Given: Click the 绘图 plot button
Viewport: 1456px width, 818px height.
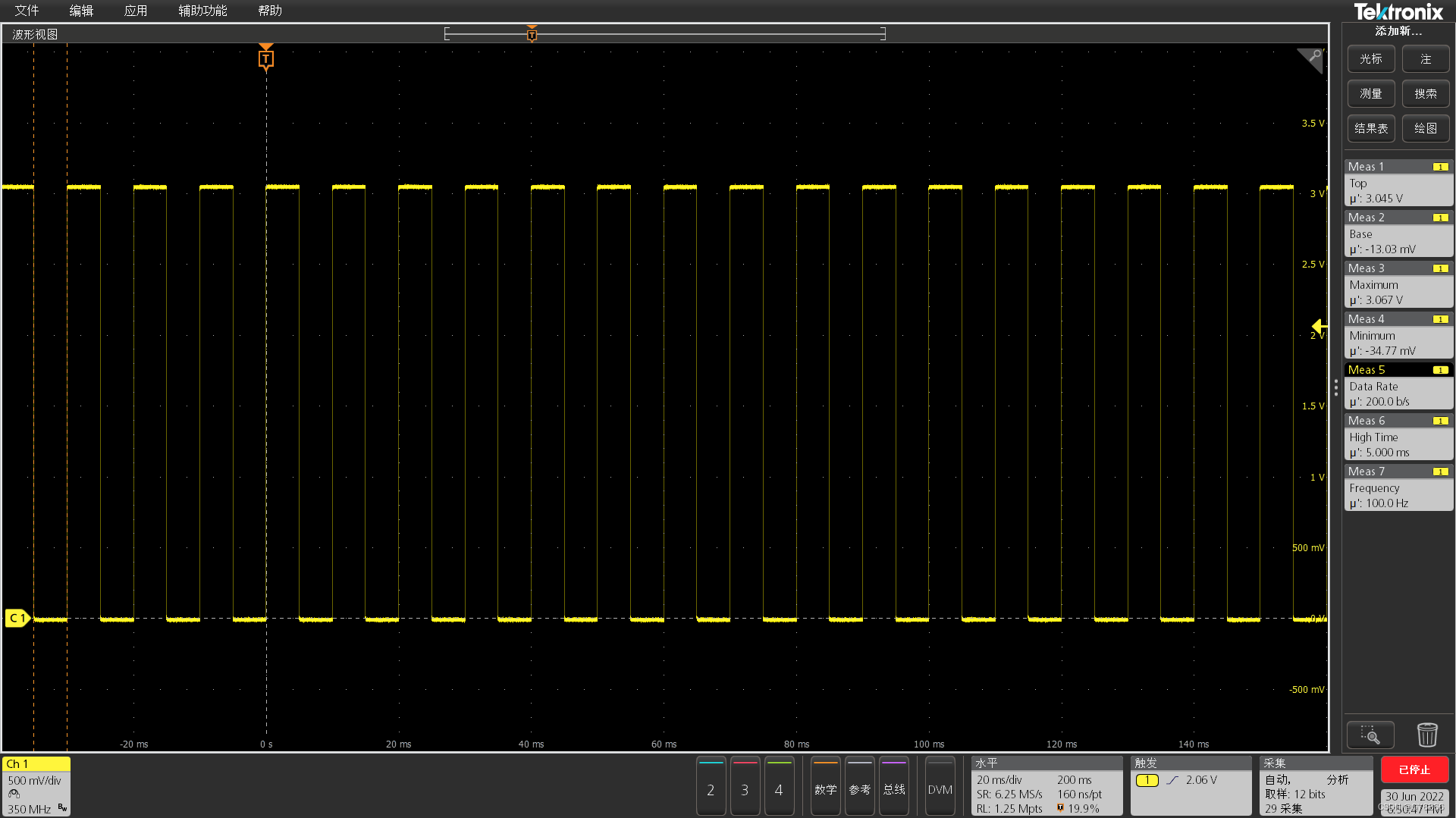Looking at the screenshot, I should [1426, 129].
